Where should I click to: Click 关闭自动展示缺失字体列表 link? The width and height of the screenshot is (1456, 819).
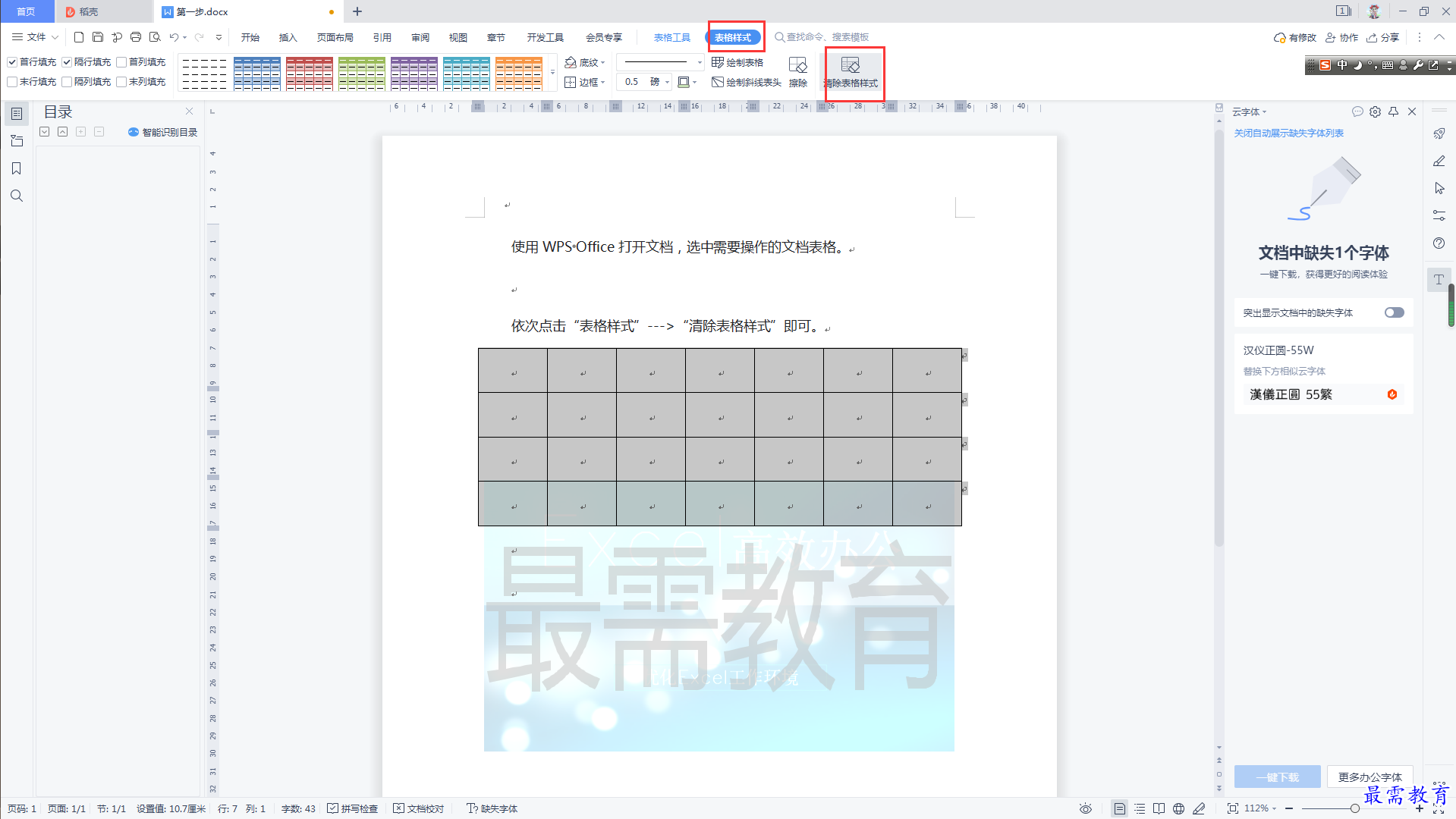1288,133
